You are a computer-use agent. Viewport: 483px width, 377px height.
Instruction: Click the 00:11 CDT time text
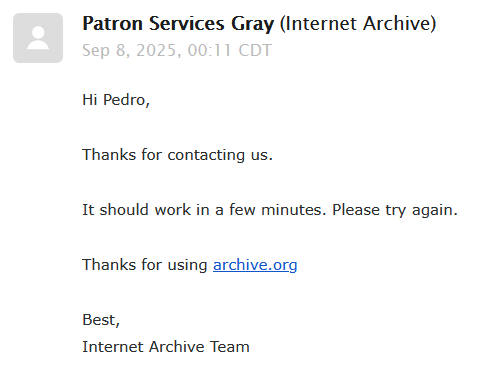point(230,51)
